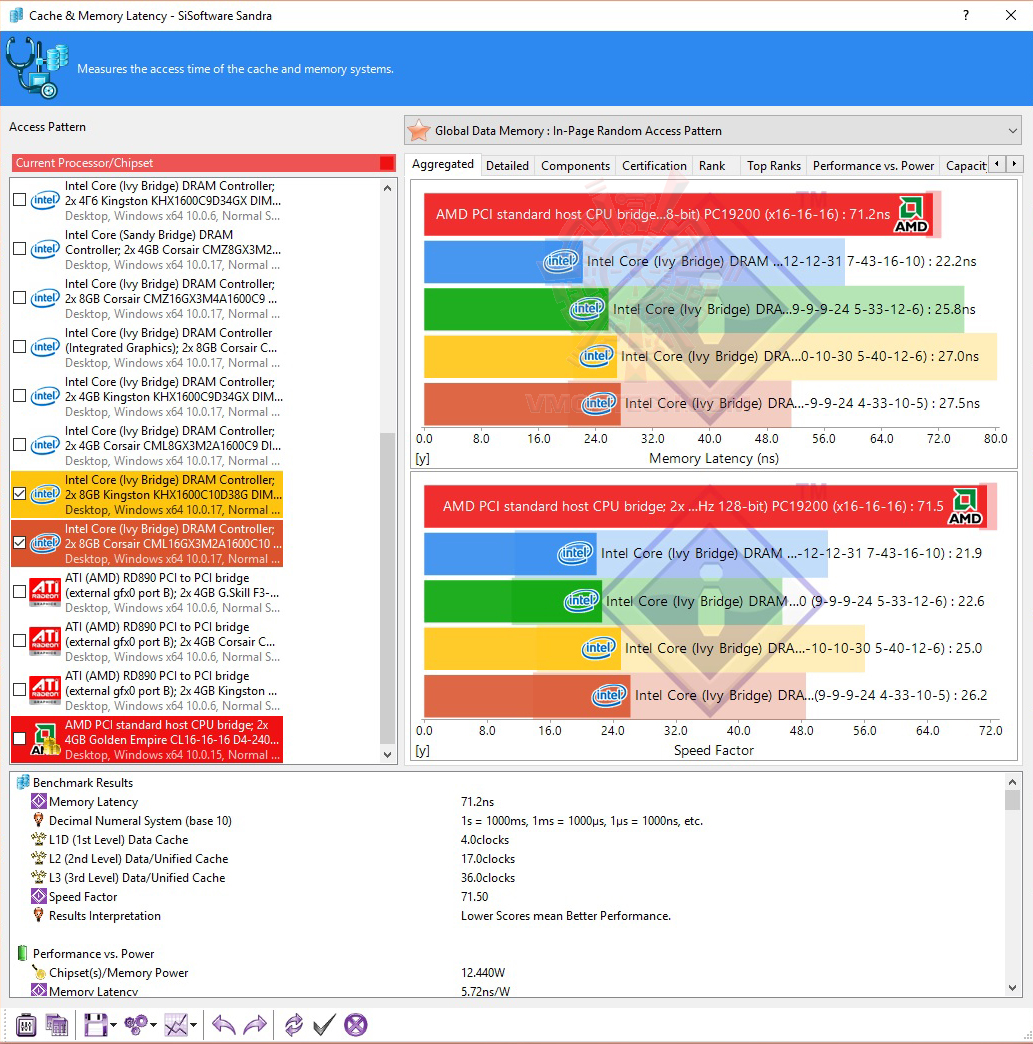Click the green 25.8ns Ivy Bridge bar
This screenshot has width=1033, height=1044.
[x=516, y=309]
